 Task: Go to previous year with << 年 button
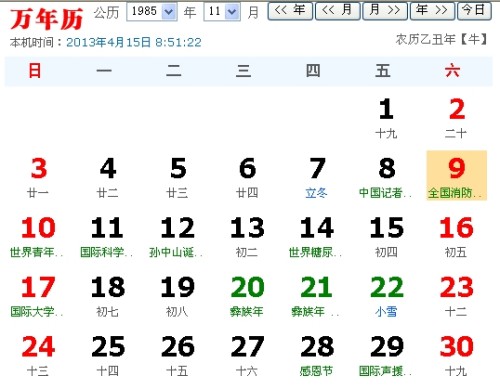[290, 11]
